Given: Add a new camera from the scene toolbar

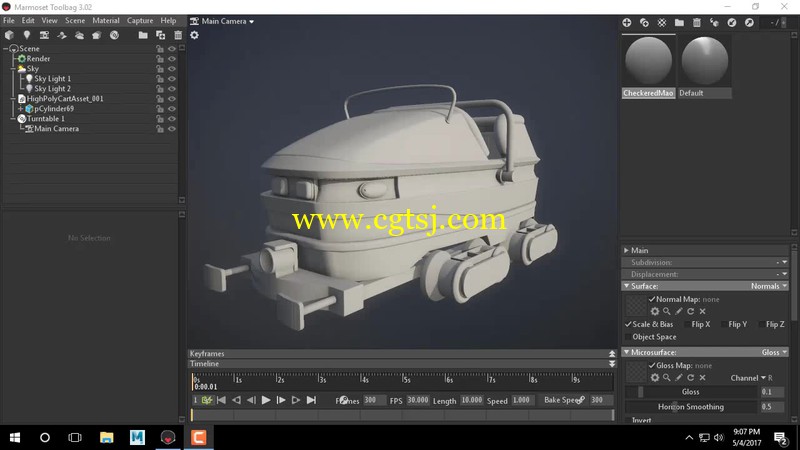Looking at the screenshot, I should (x=44, y=35).
